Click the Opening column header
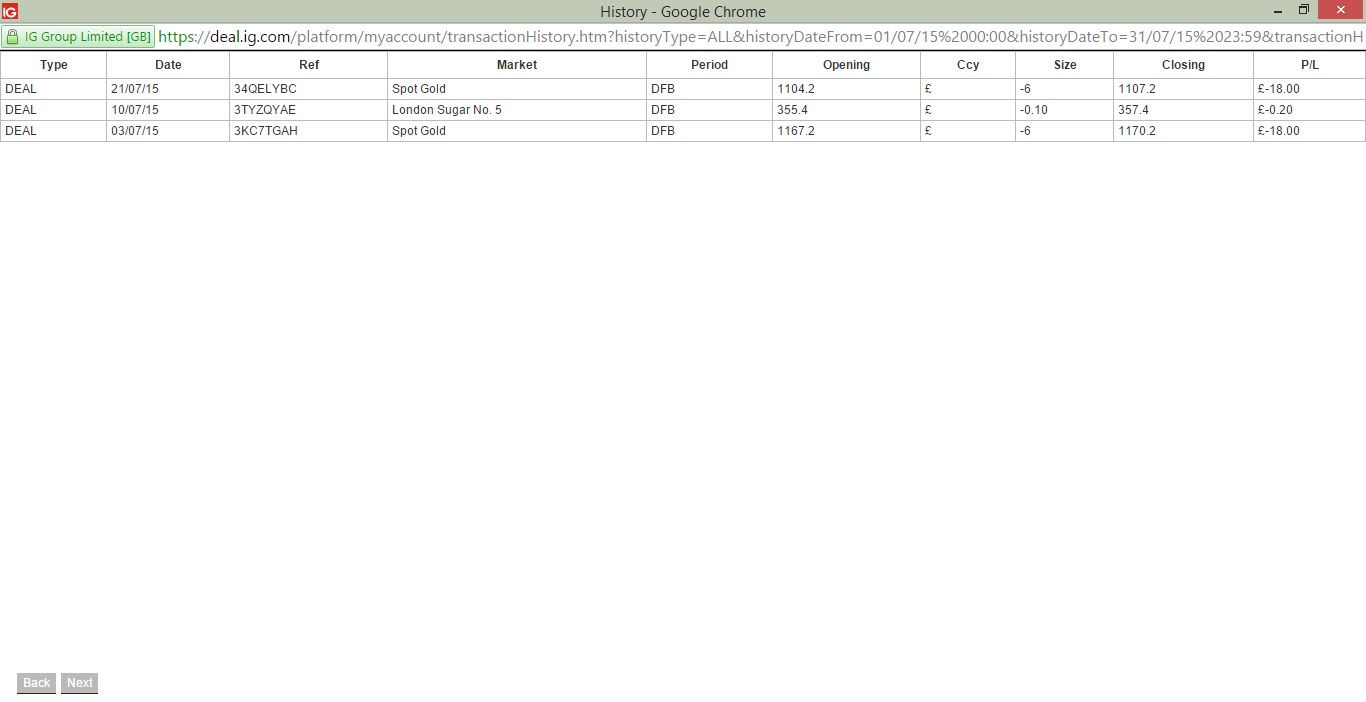The image size is (1366, 702). pos(846,65)
